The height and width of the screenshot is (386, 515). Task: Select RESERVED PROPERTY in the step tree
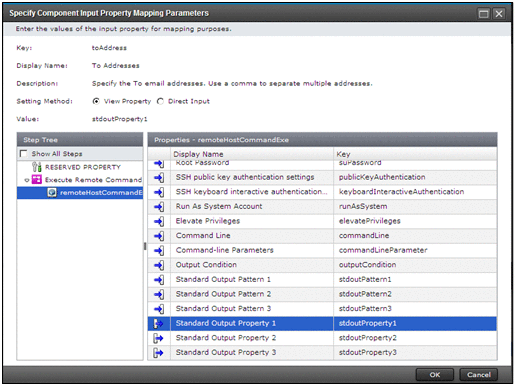[x=83, y=167]
